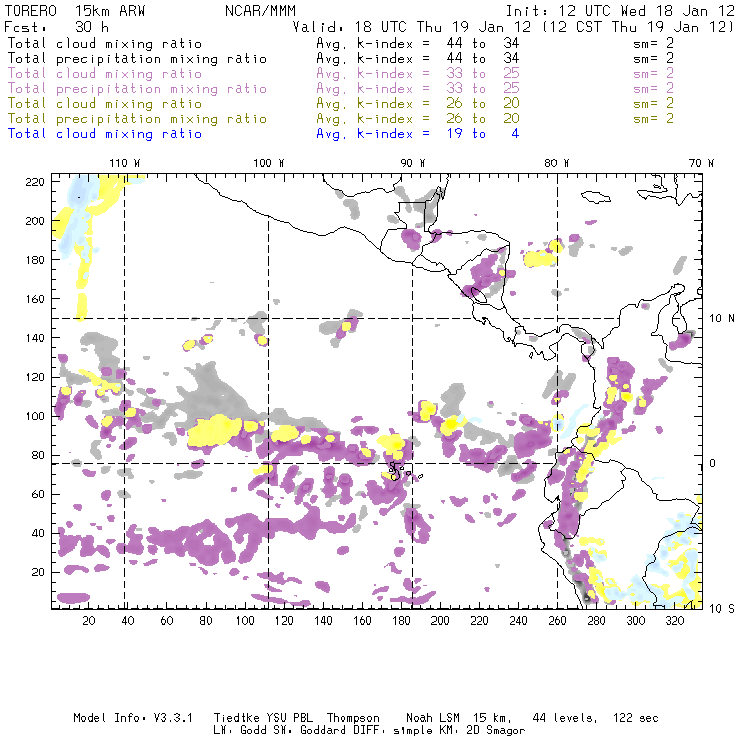This screenshot has width=740, height=740.
Task: Click purple 'Total precipitation mixing ratio' legend
Action: click(137, 89)
